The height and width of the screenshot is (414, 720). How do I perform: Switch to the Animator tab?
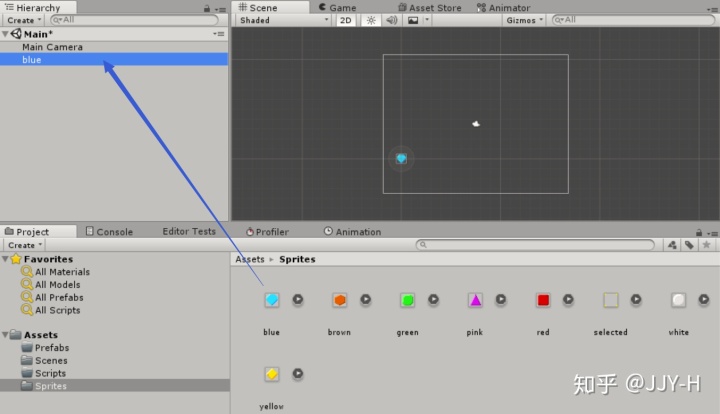coord(503,8)
